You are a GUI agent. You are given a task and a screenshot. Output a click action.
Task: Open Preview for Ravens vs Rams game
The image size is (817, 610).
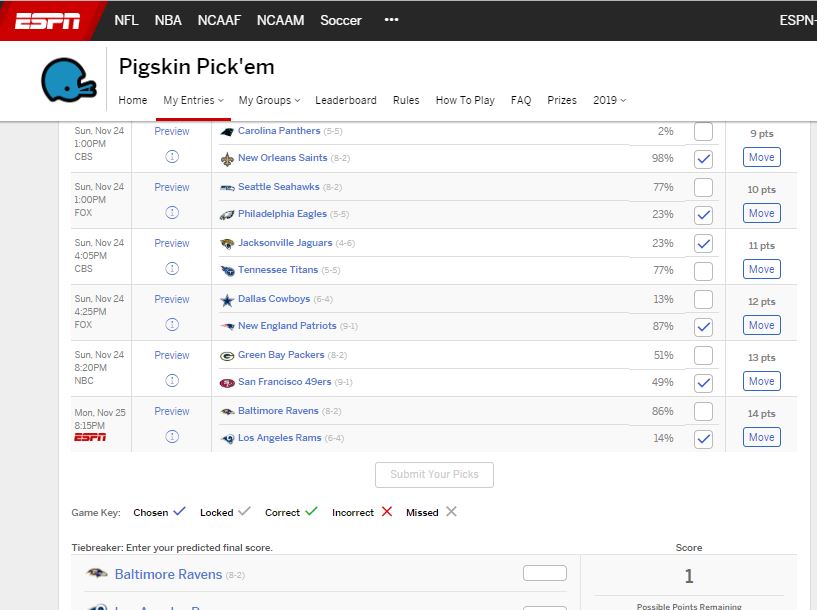171,412
